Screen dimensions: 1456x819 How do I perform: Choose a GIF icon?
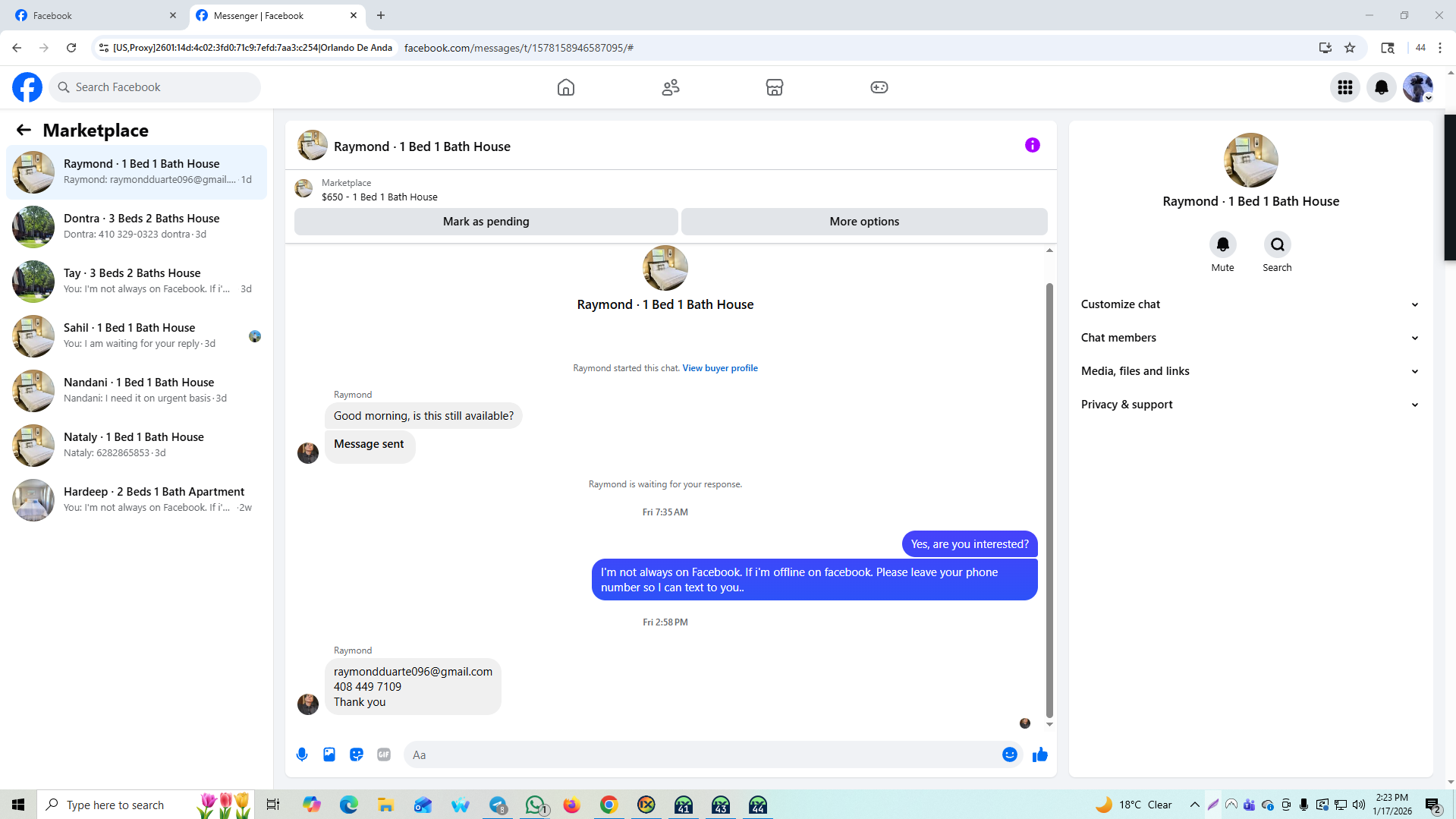(384, 754)
